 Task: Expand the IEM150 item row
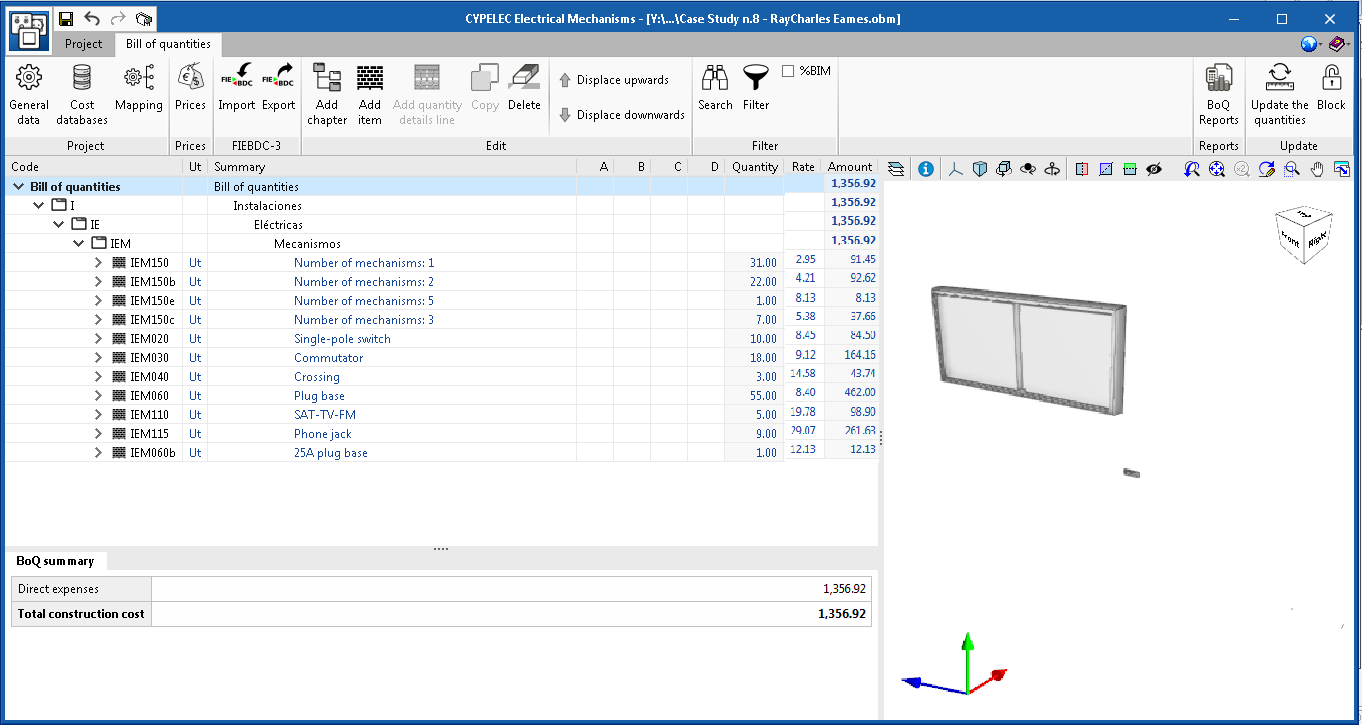pyautogui.click(x=97, y=262)
